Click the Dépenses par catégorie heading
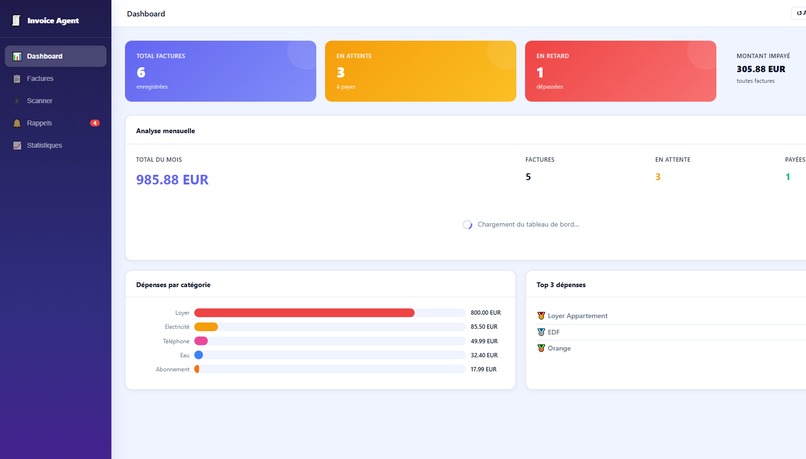 point(173,285)
